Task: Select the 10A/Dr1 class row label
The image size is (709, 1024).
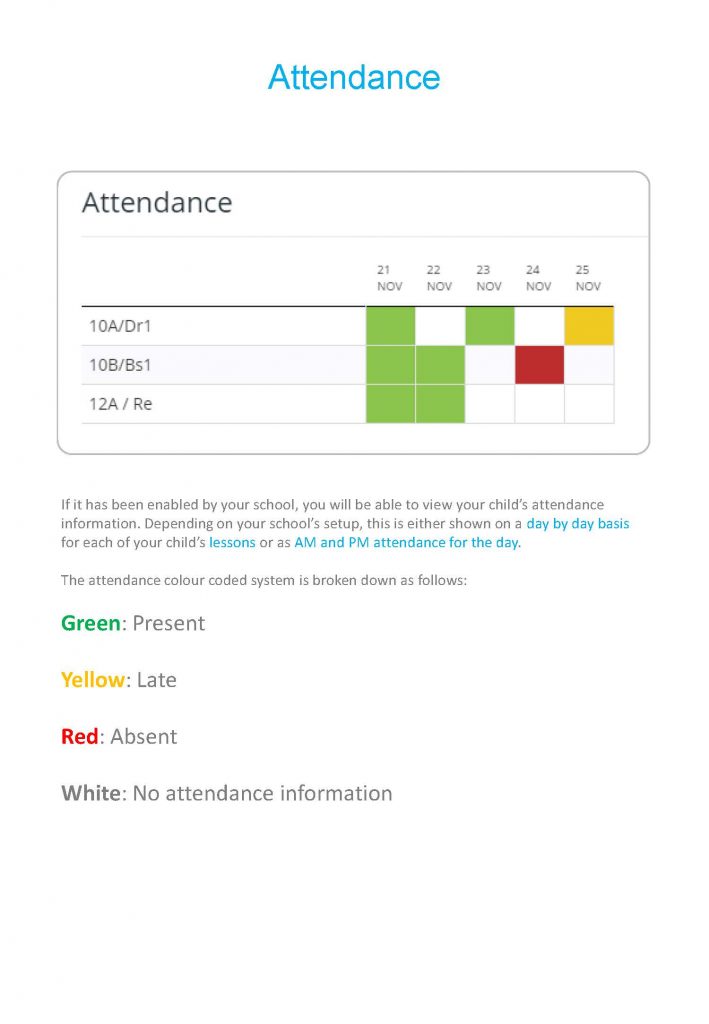Action: (x=120, y=326)
